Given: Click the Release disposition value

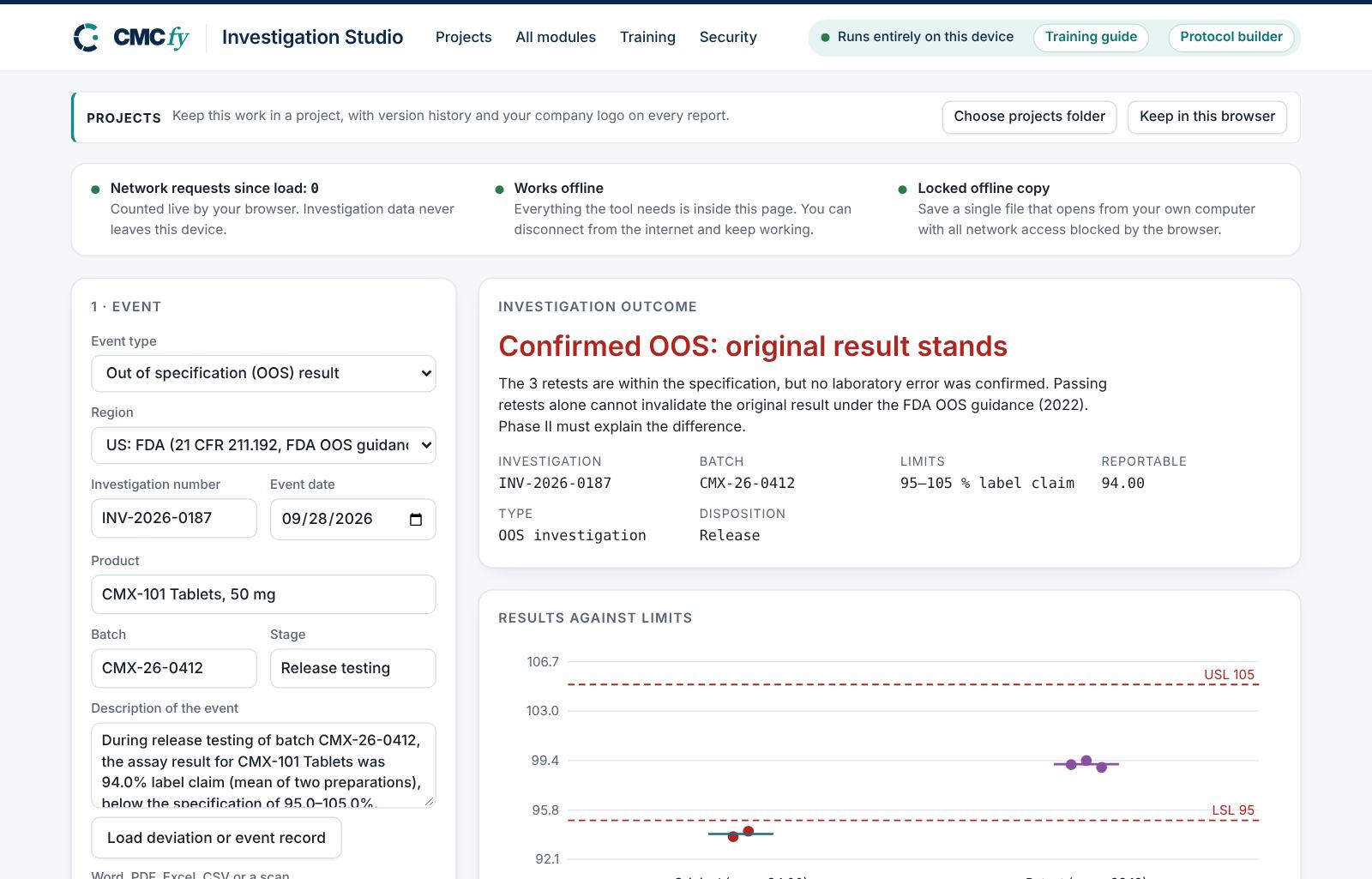Looking at the screenshot, I should pos(730,535).
